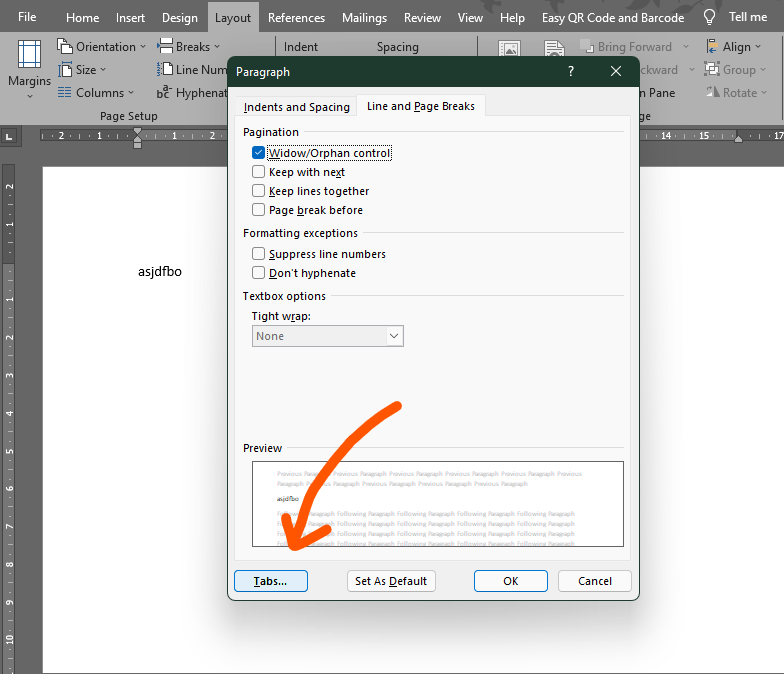Click the Group objects icon
This screenshot has width=784, height=674.
(x=712, y=69)
